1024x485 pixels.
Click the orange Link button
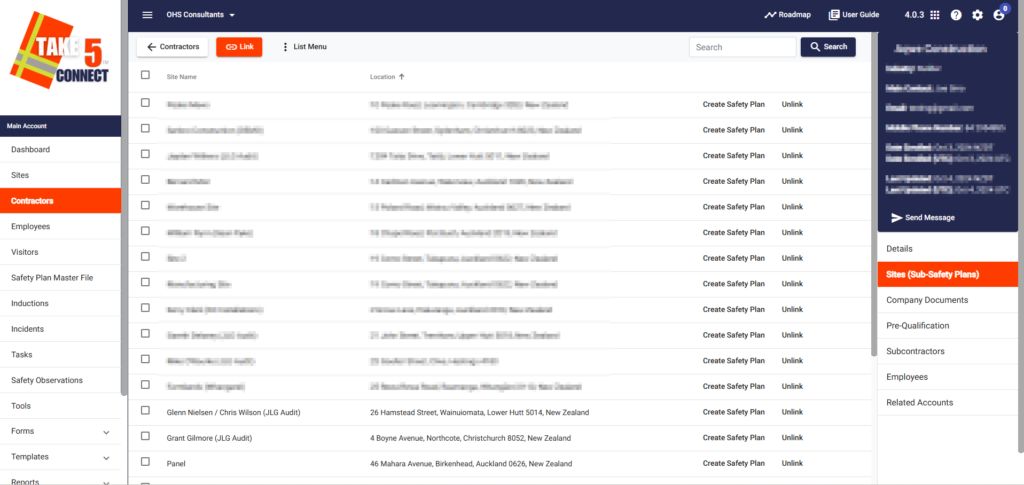click(239, 47)
